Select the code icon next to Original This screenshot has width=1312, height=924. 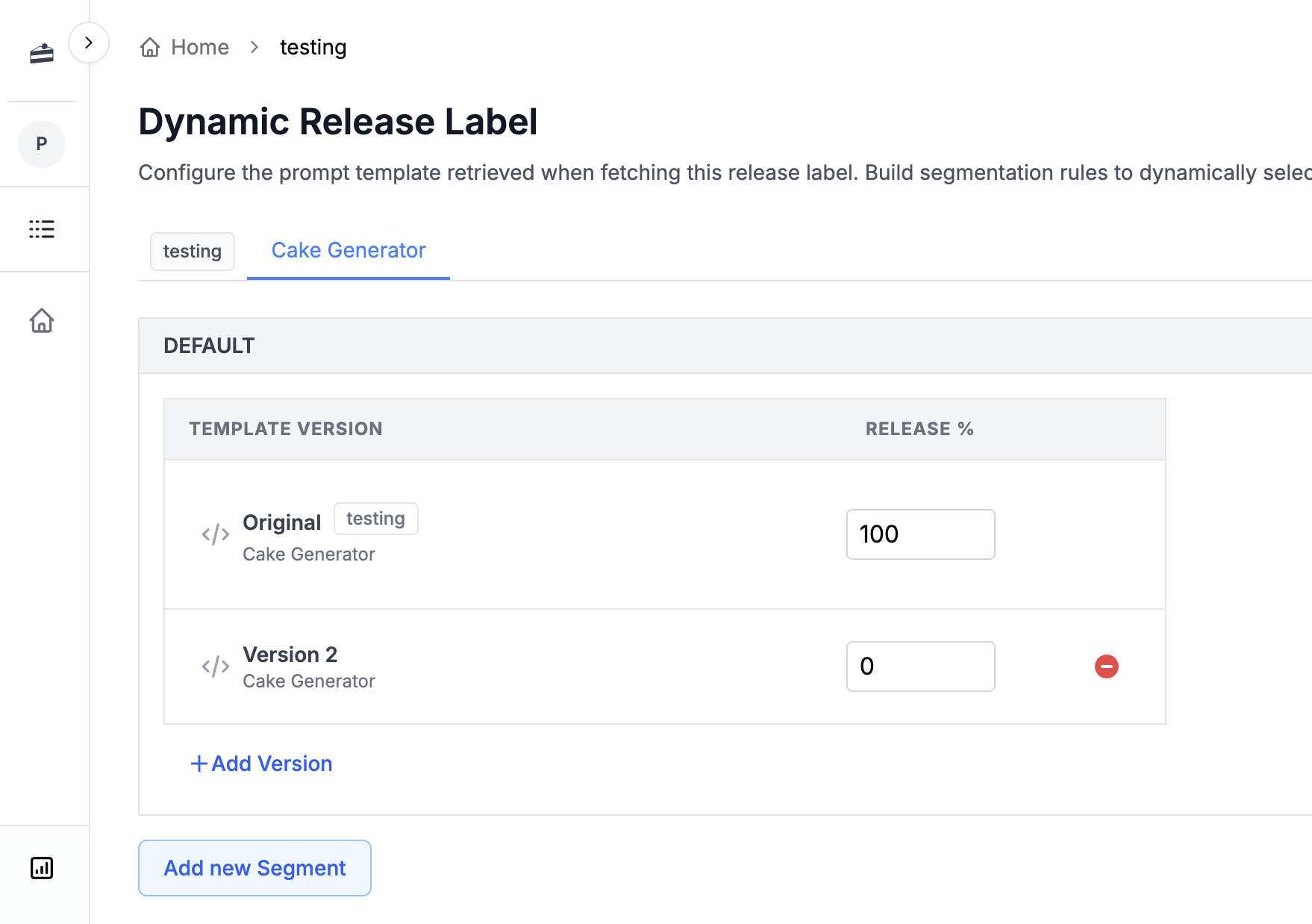(x=214, y=534)
